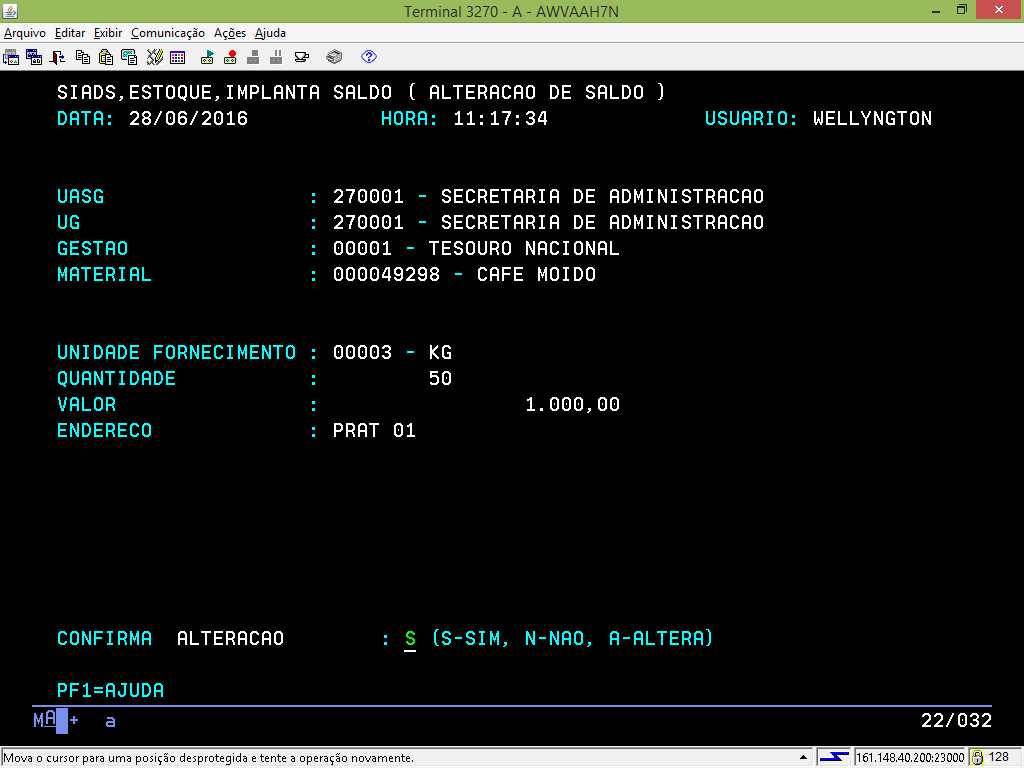Click the time 11:17:34
This screenshot has height=768, width=1024.
tap(500, 119)
